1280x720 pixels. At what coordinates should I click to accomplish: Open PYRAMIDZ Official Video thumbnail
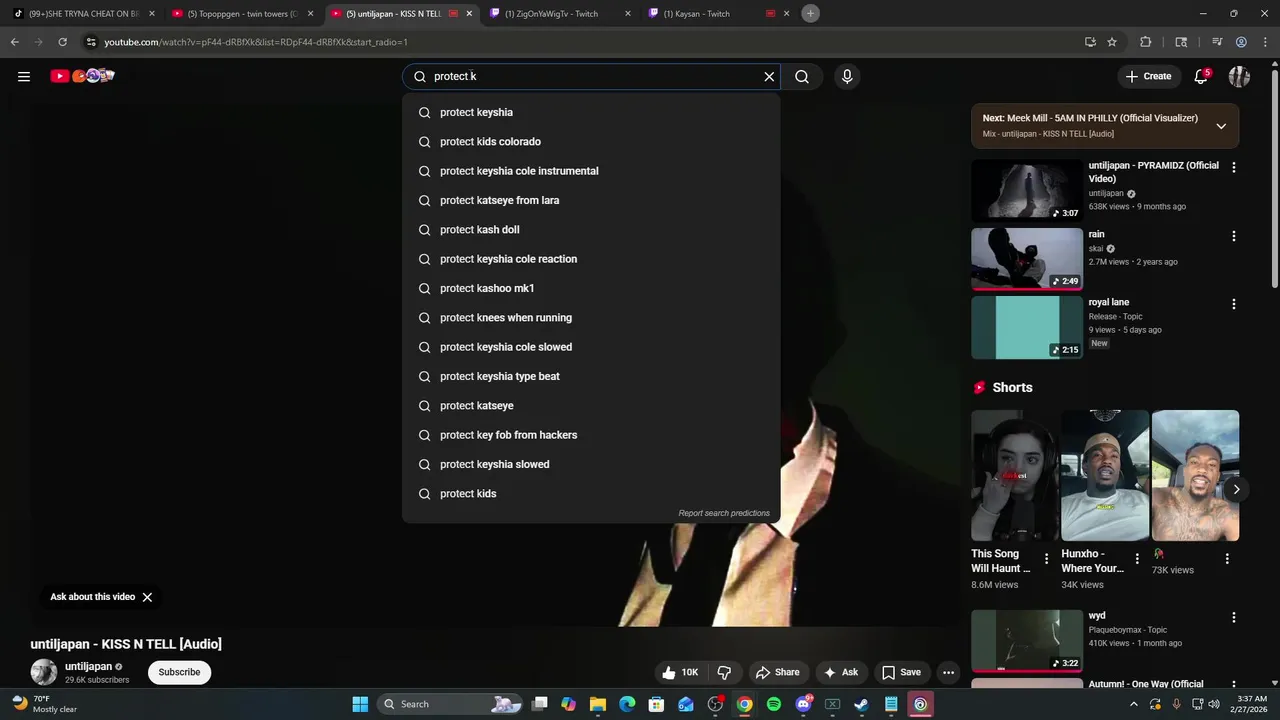(x=1027, y=190)
